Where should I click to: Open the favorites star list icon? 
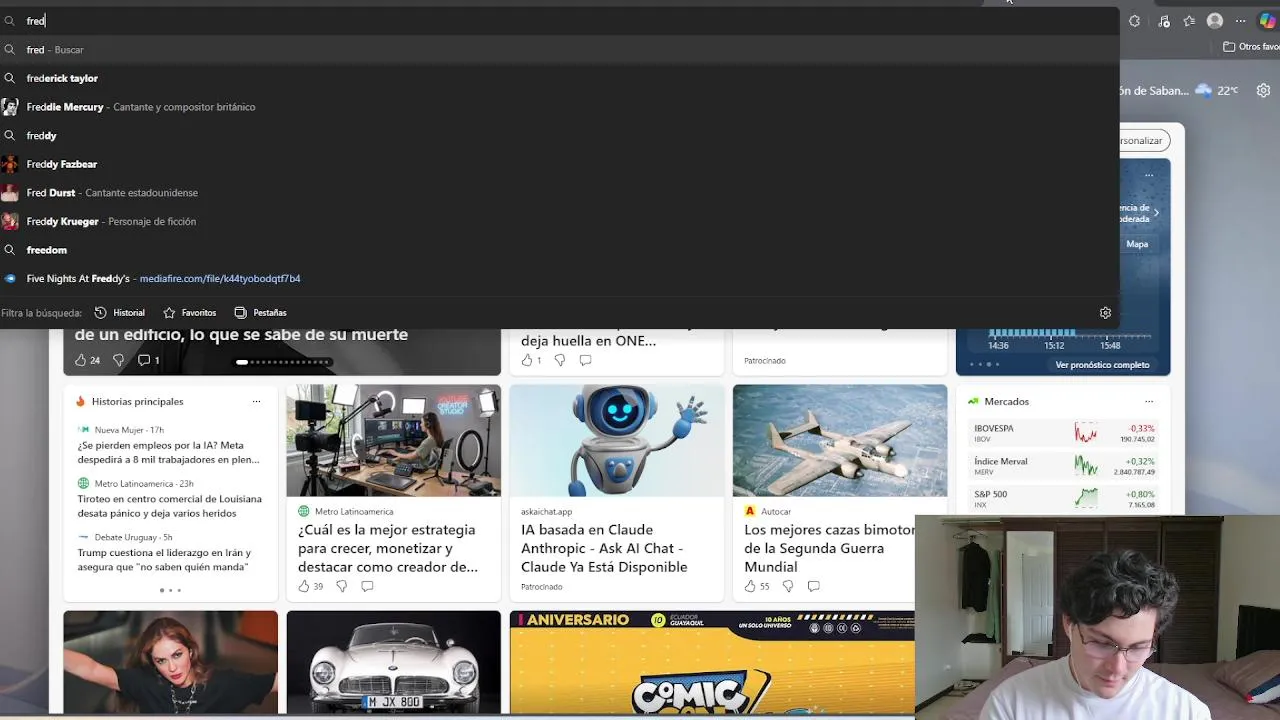click(1189, 21)
